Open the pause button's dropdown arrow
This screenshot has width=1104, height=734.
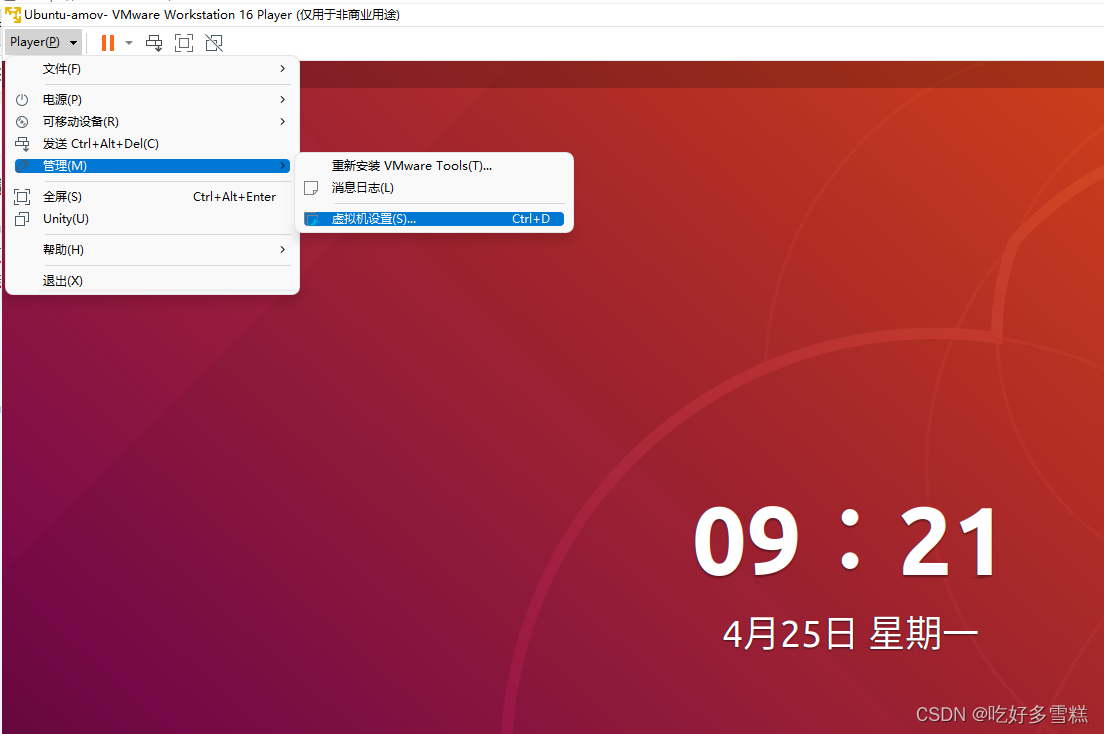[129, 43]
